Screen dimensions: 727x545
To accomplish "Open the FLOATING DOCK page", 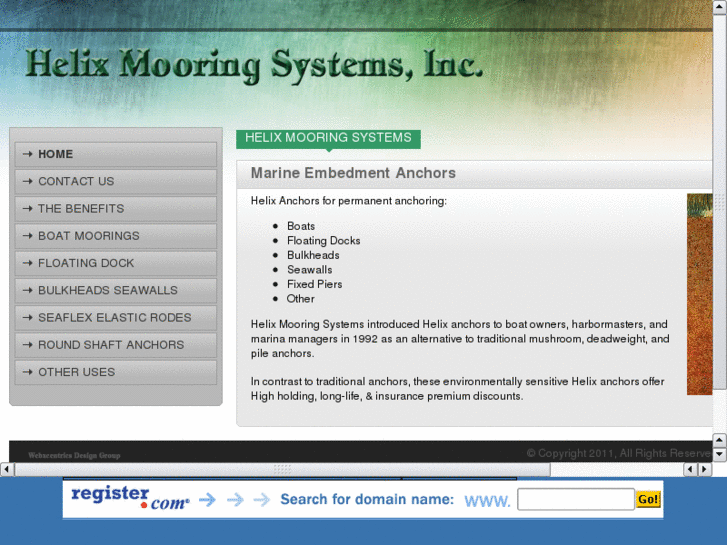I will [115, 263].
